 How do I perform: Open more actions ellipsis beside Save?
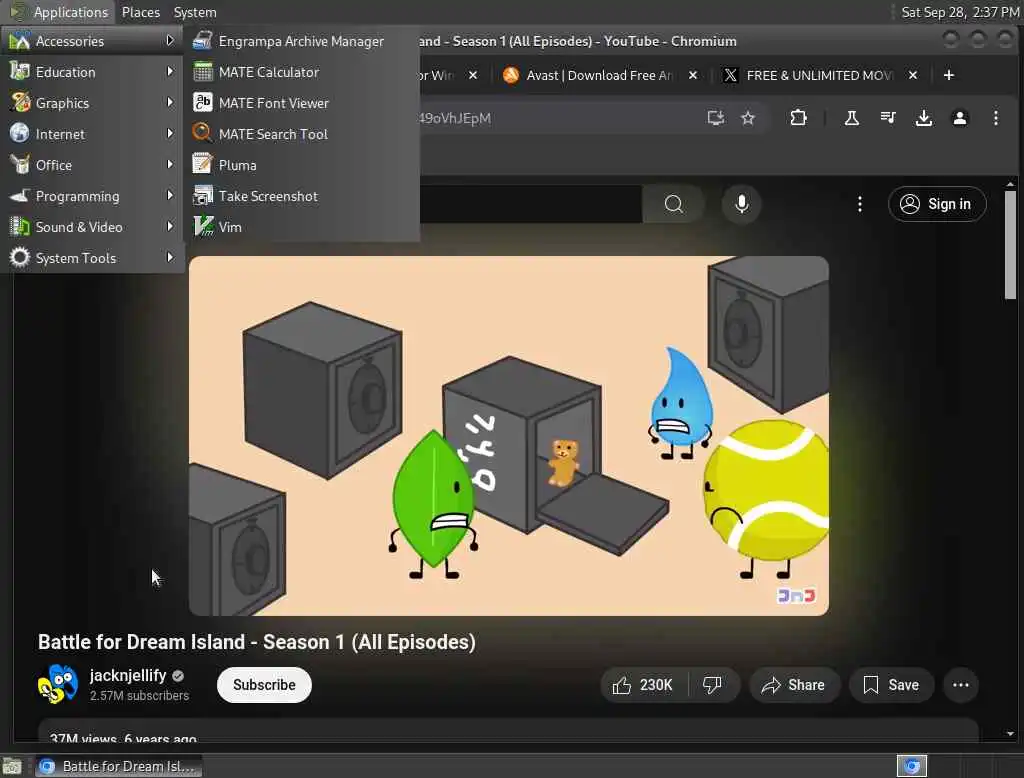coord(961,685)
